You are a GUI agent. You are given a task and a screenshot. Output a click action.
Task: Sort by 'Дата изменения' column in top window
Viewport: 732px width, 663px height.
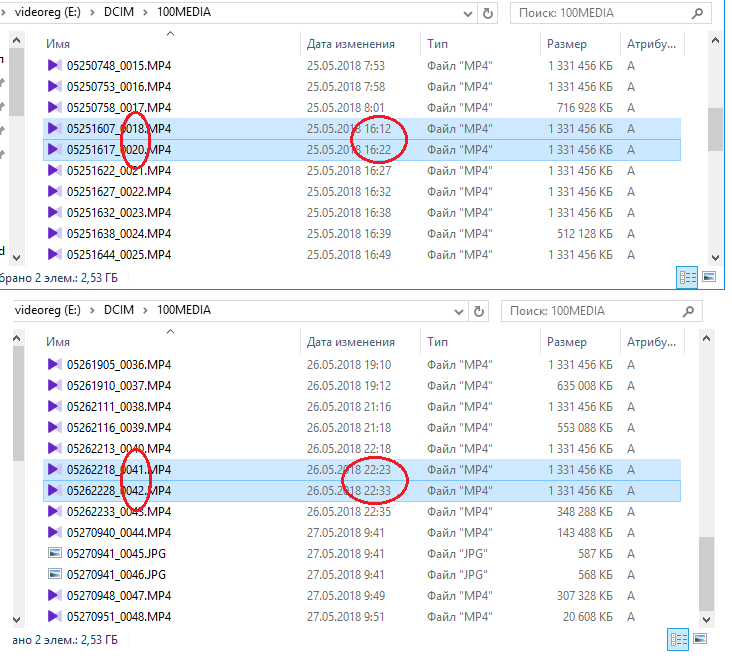tap(350, 44)
